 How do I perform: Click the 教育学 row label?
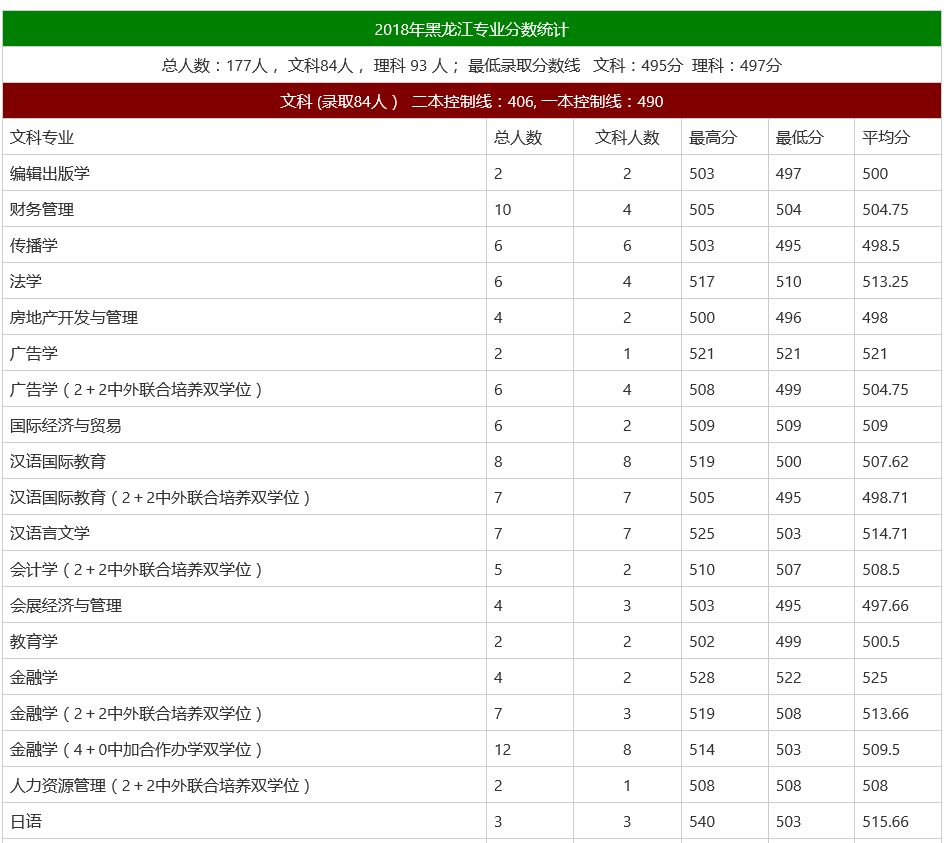pos(34,641)
